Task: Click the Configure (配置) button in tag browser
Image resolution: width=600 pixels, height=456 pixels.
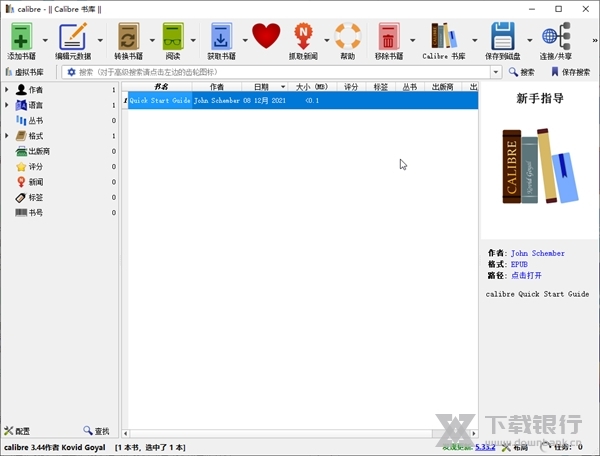Action: (17, 431)
